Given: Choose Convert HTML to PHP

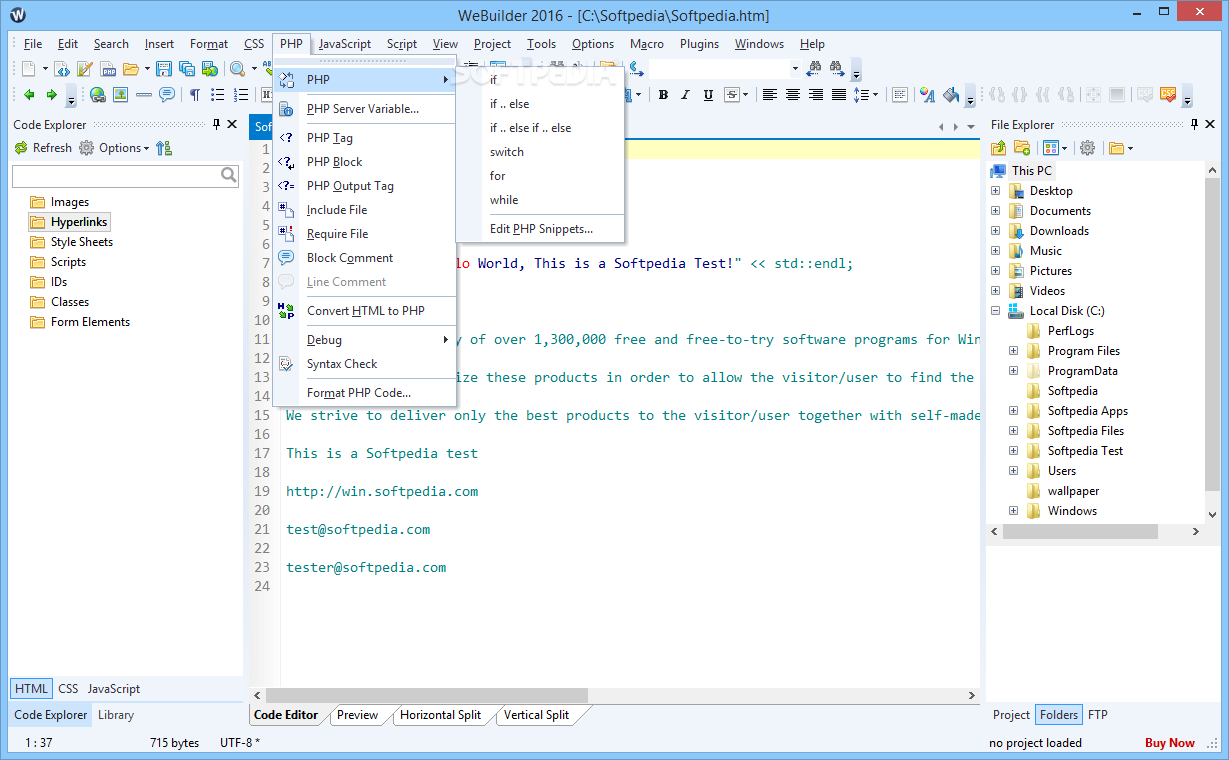Looking at the screenshot, I should 366,311.
